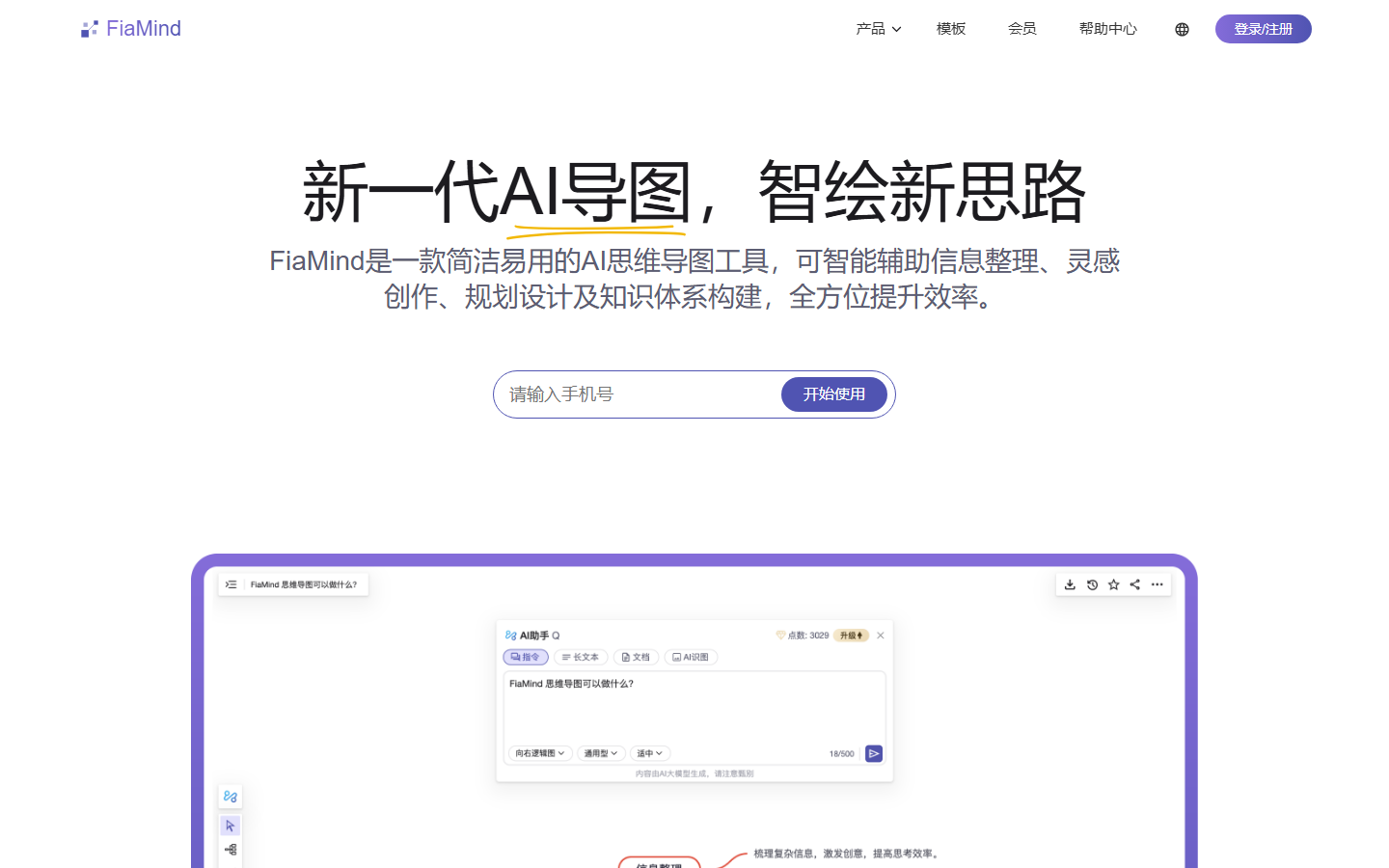This screenshot has height=868, width=1389.
Task: Open the history icon in preview toolbar
Action: pos(1092,584)
